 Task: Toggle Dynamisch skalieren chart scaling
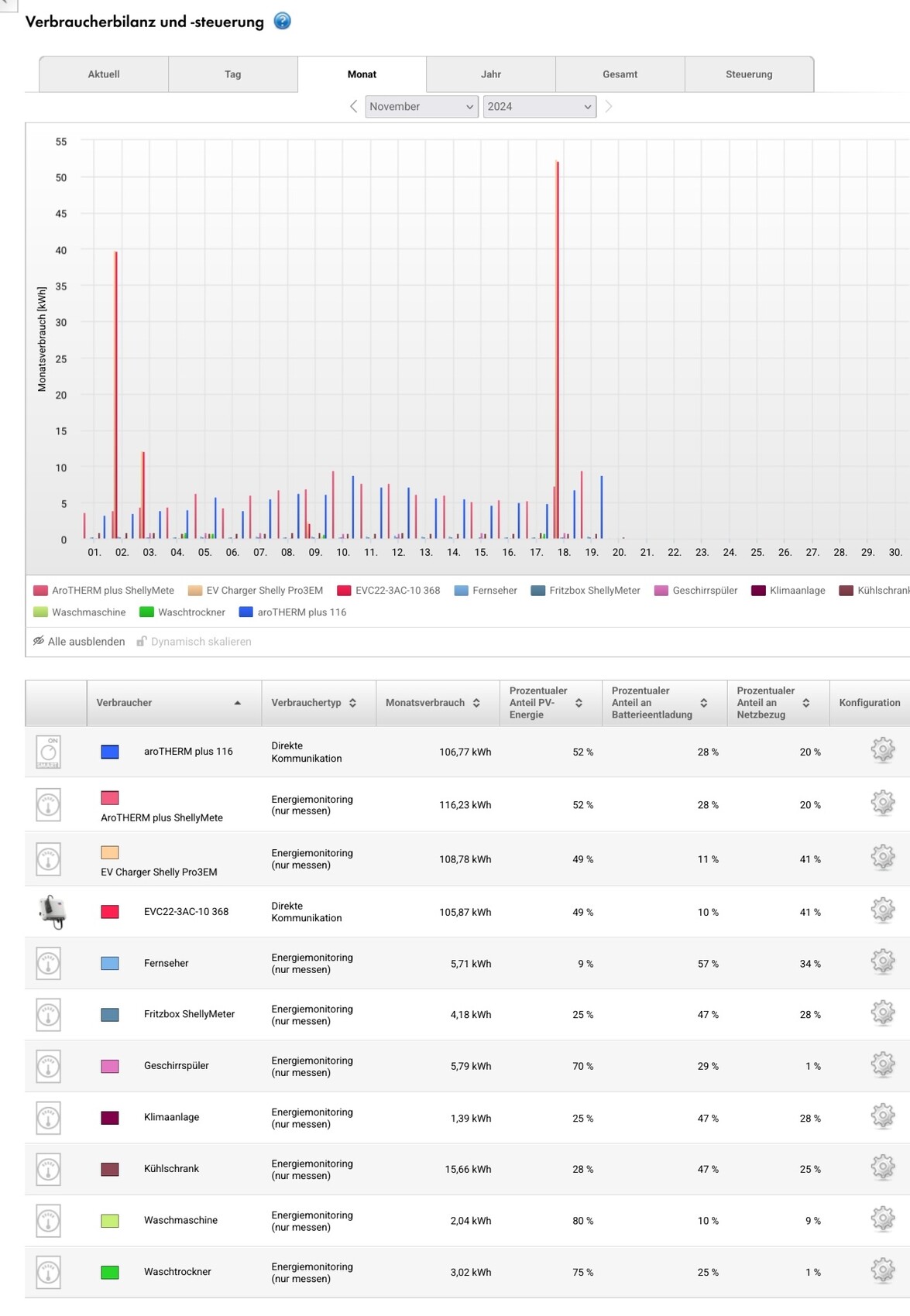[194, 642]
